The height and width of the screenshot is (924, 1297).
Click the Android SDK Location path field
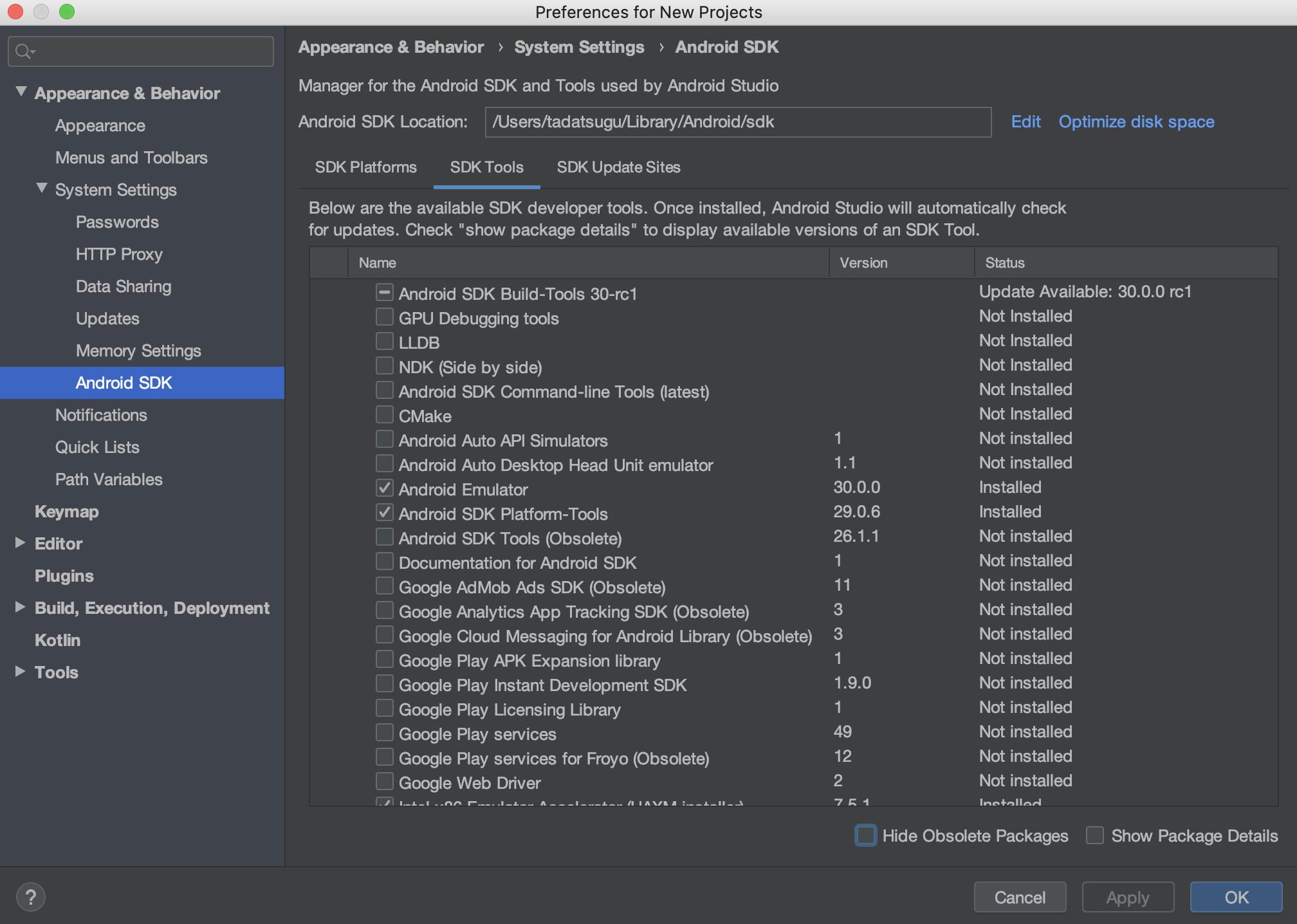point(737,122)
